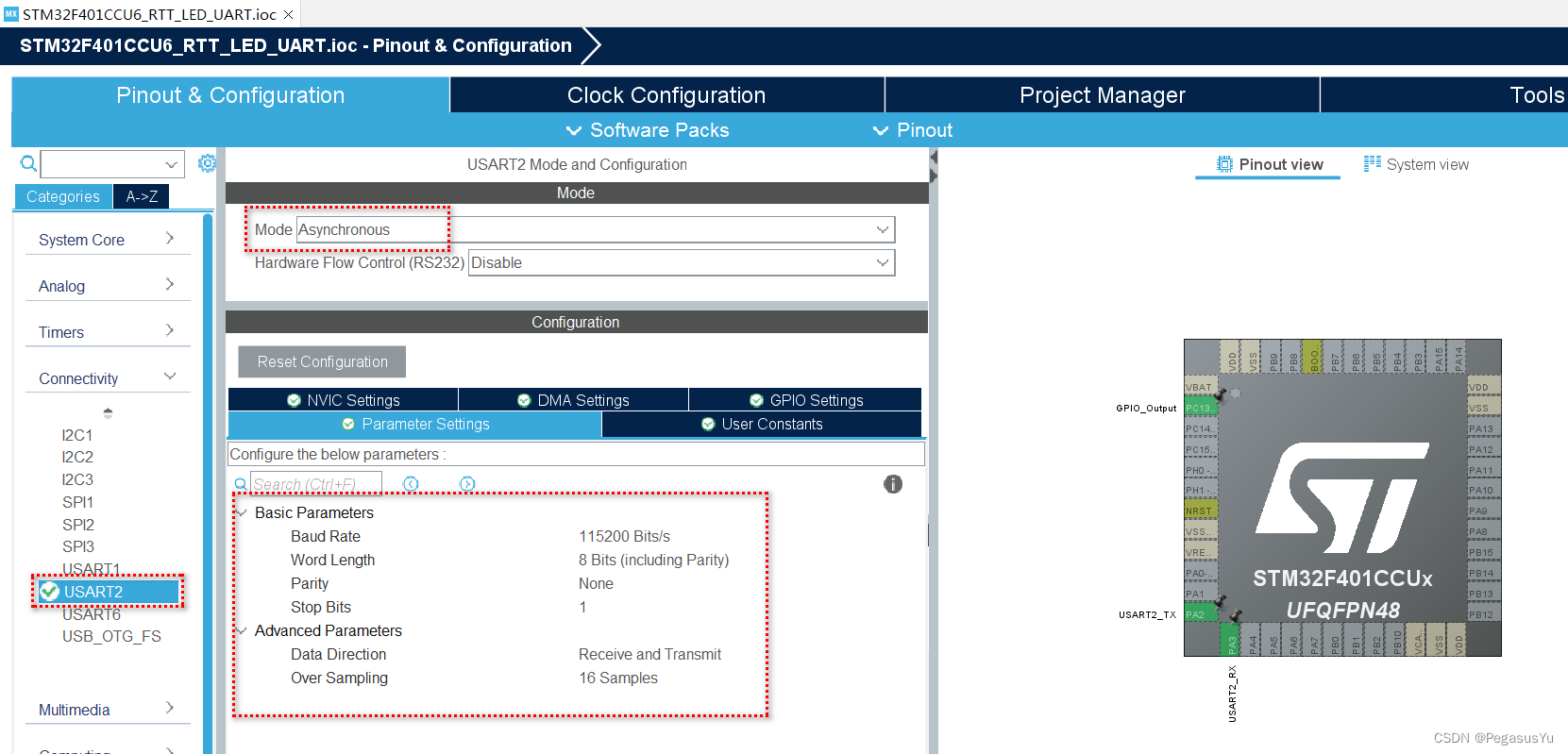Click the BOOT0 pin on the chip
Viewport: 1568px width, 754px height.
pos(1312,357)
